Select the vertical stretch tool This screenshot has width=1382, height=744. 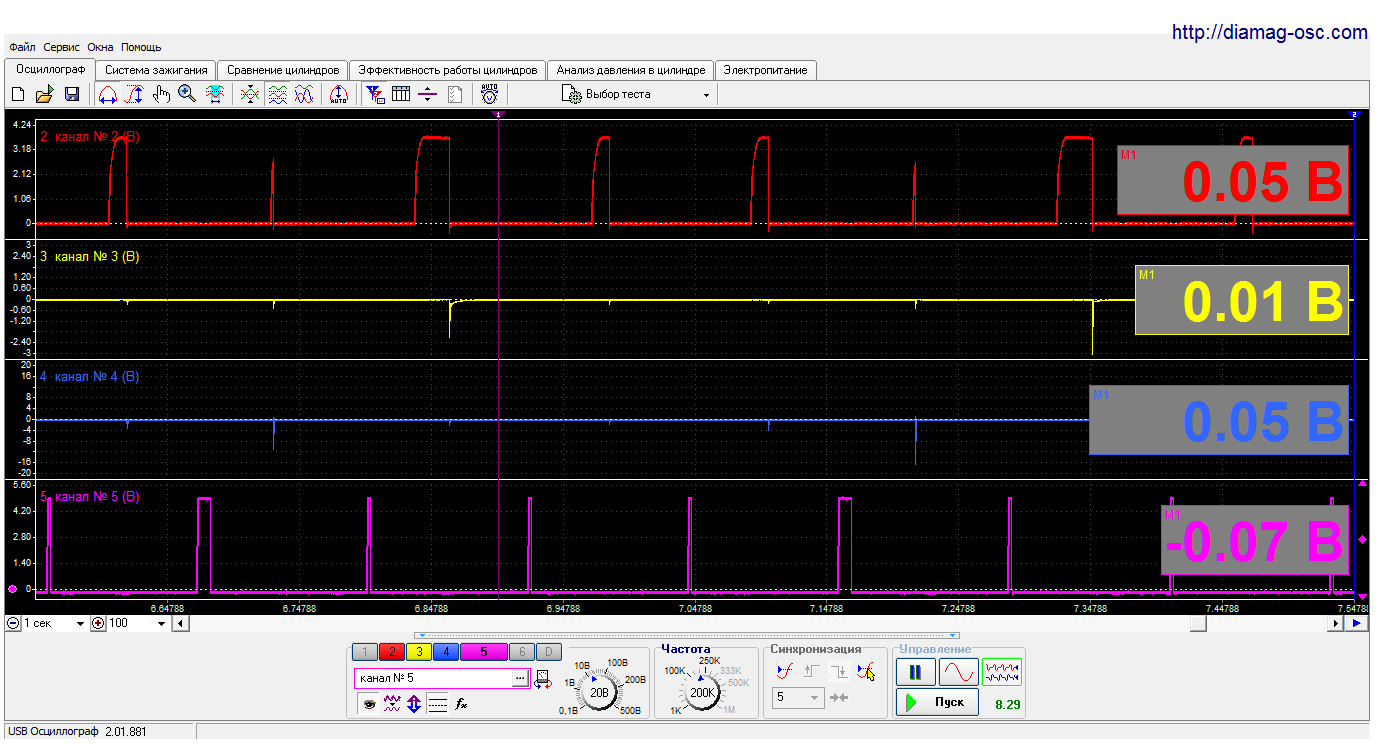pos(135,94)
